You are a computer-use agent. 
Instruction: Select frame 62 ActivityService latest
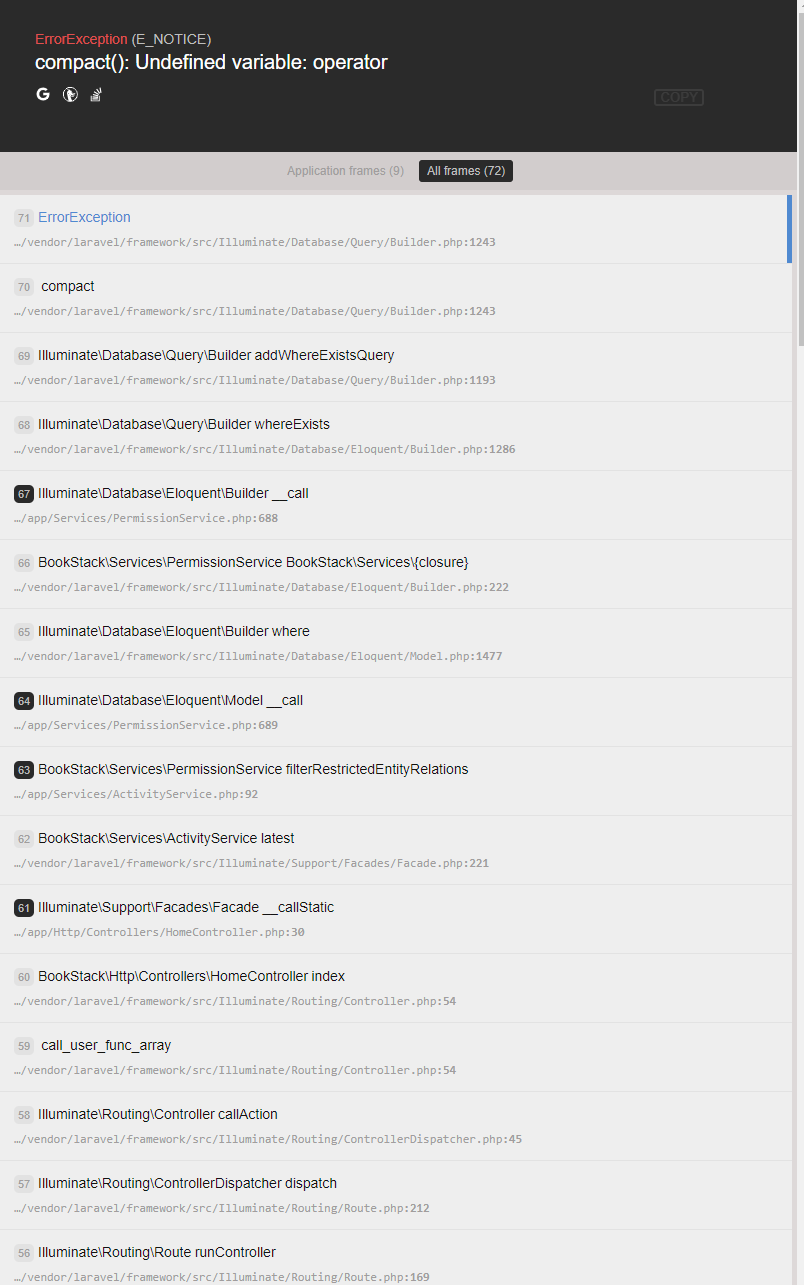pyautogui.click(x=396, y=850)
